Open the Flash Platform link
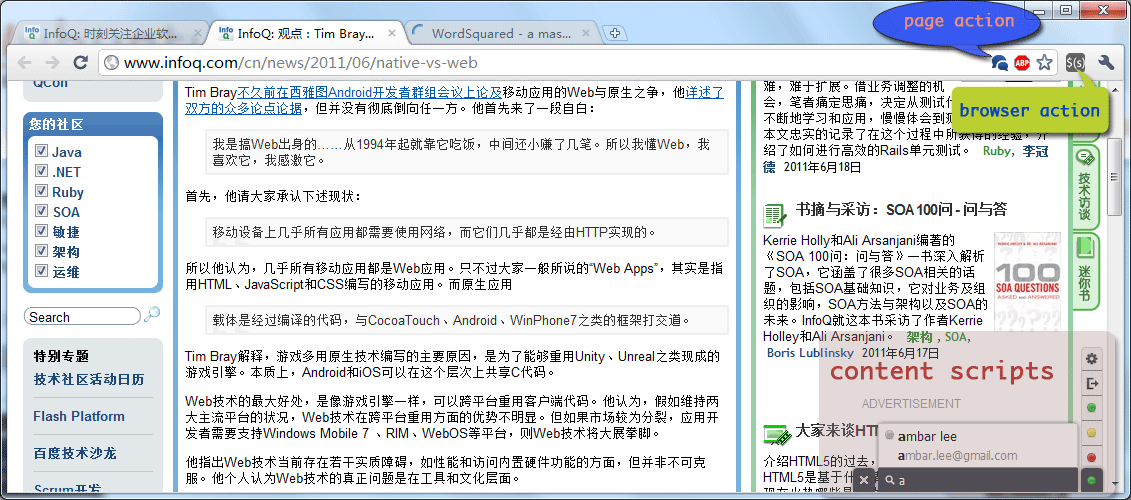The width and height of the screenshot is (1131, 500). click(79, 416)
